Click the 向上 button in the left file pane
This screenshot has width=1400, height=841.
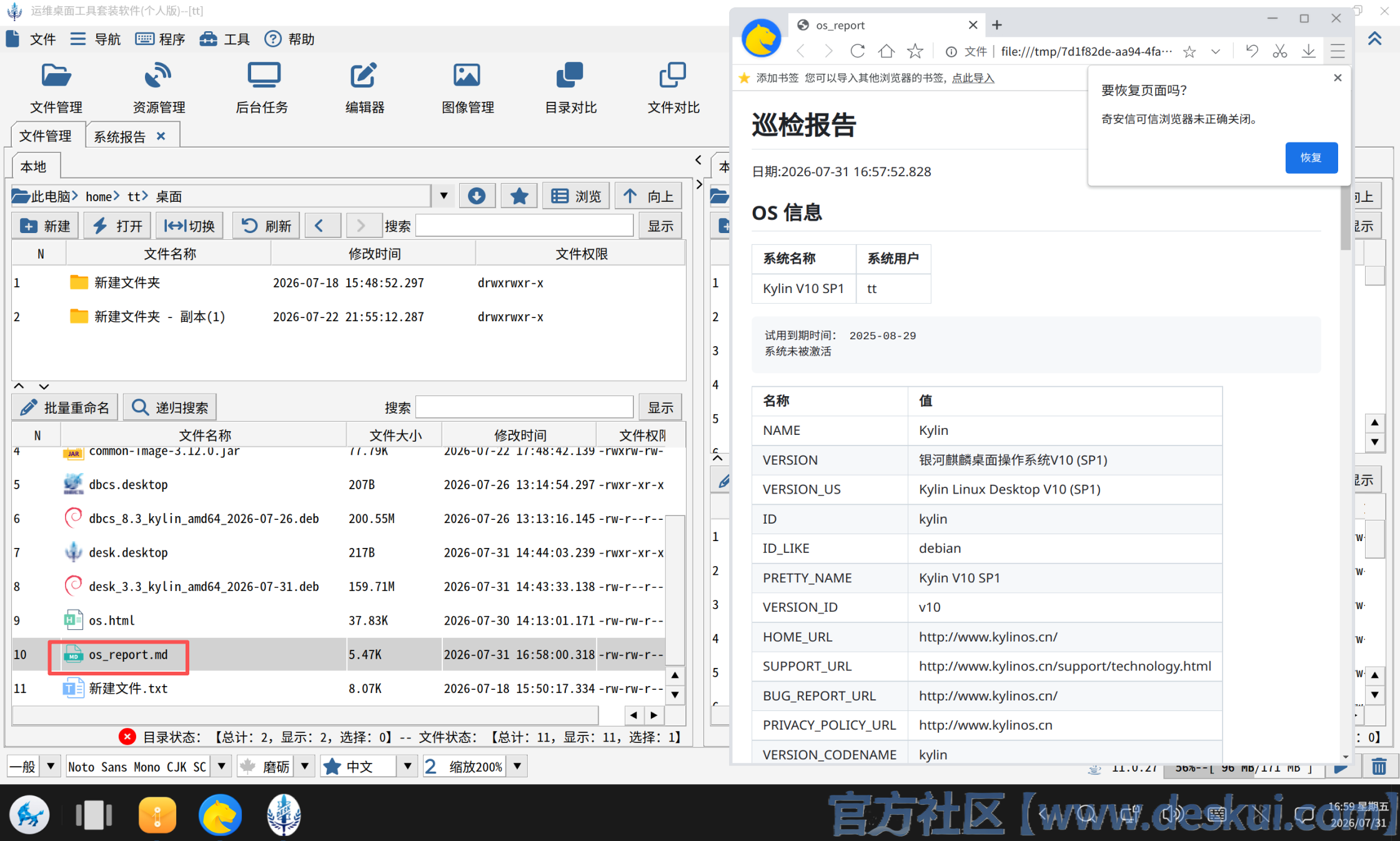click(648, 196)
